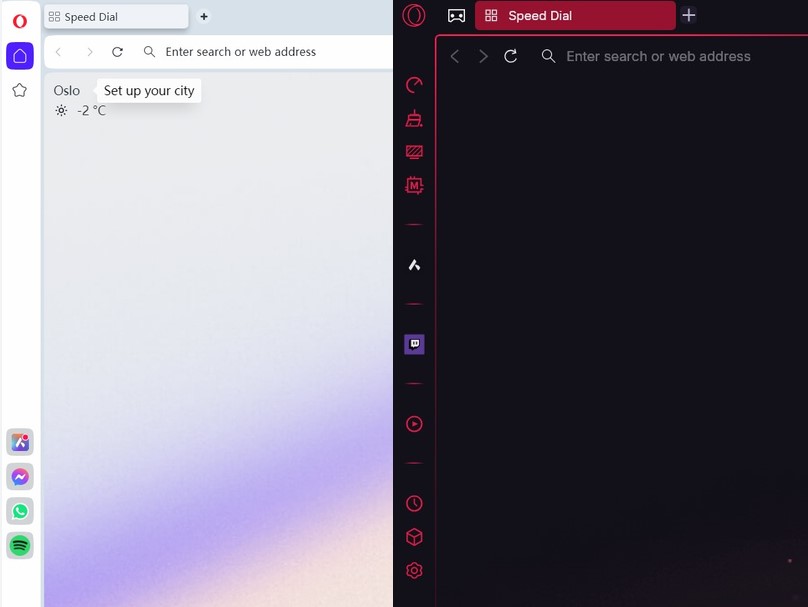Open the GX Cleaner broom icon
The image size is (808, 607).
coord(414,119)
